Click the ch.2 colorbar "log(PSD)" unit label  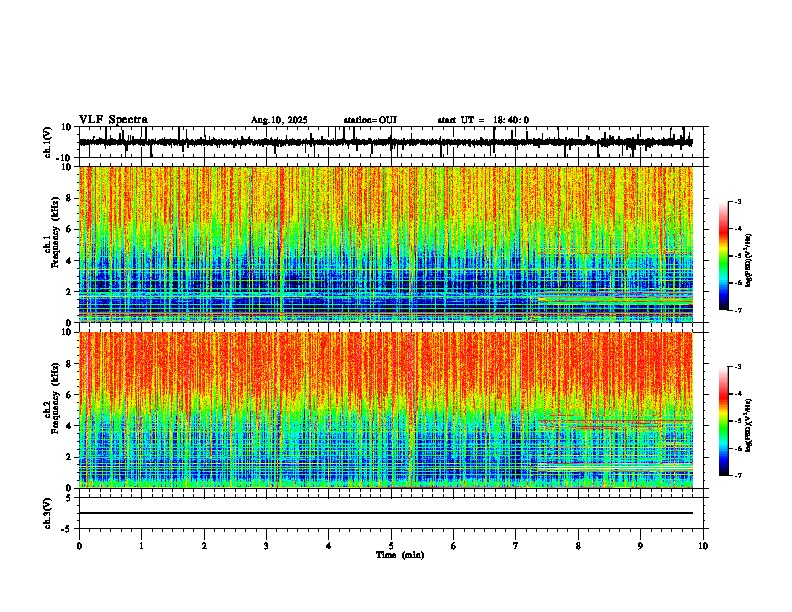click(748, 426)
